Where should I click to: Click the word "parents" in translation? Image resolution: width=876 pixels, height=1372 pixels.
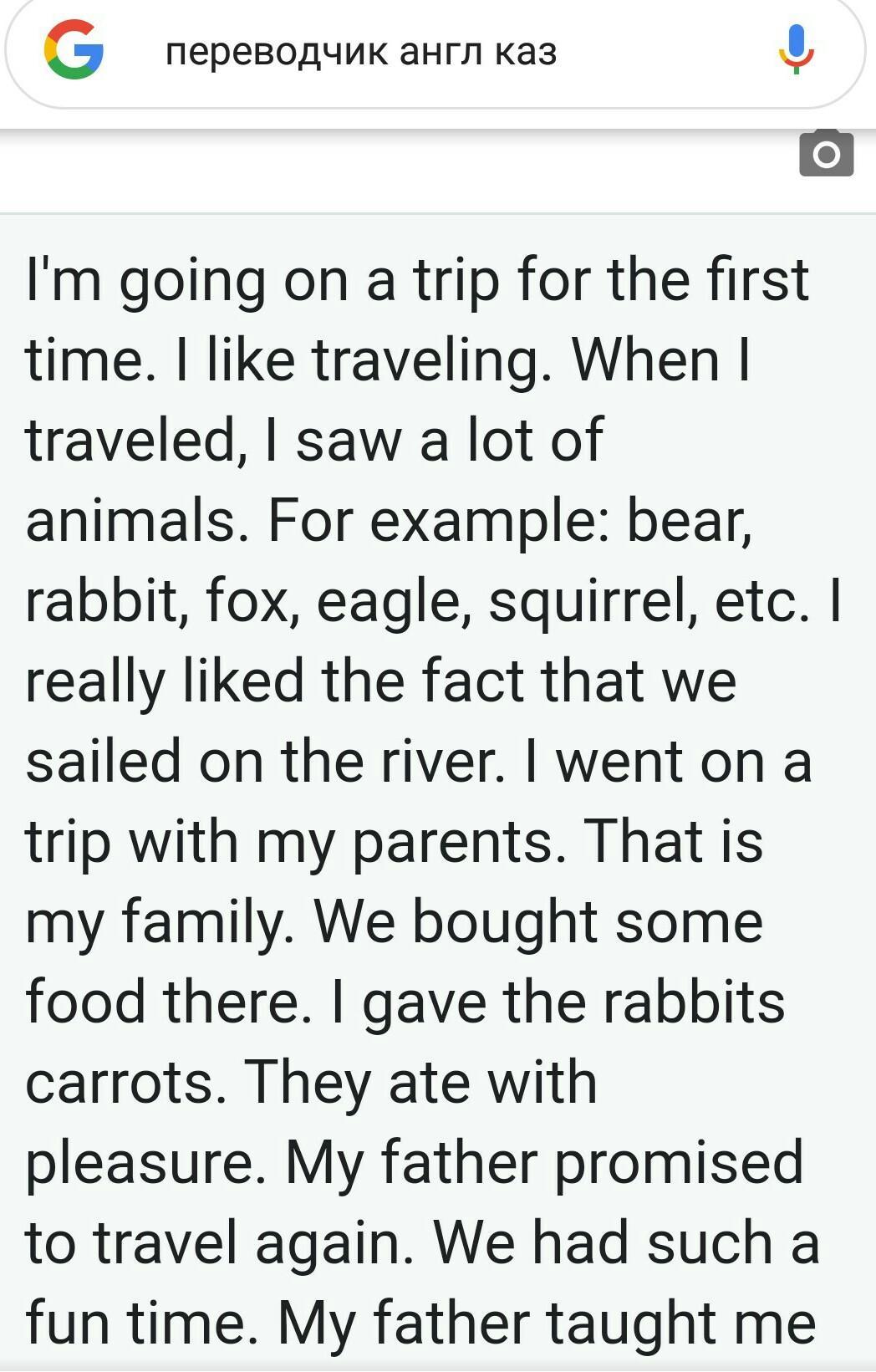click(x=453, y=841)
